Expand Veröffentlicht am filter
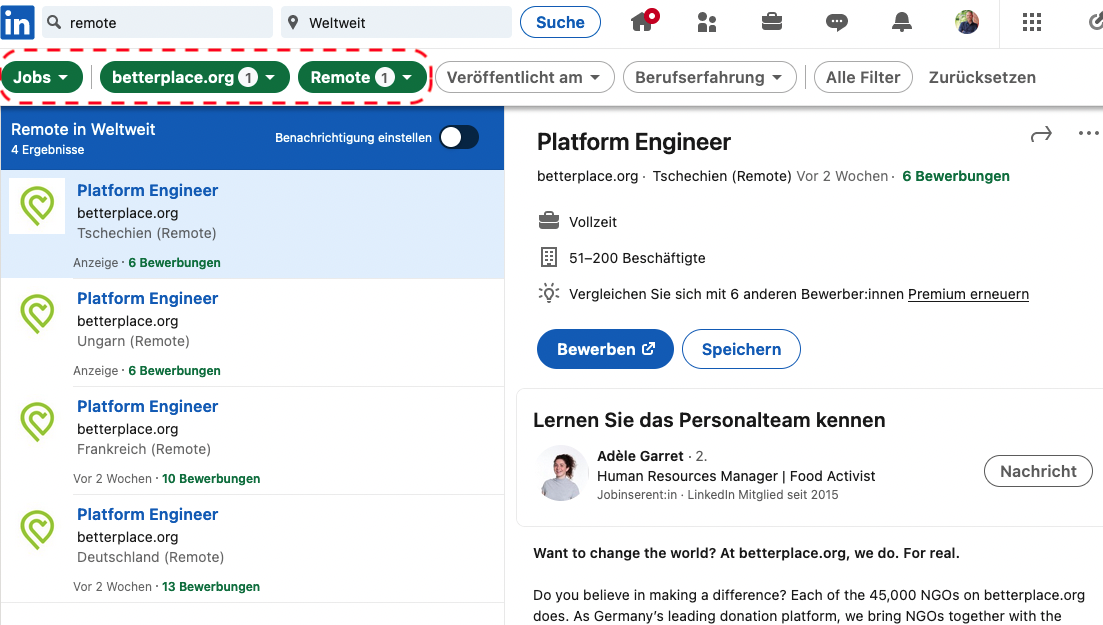 [525, 77]
